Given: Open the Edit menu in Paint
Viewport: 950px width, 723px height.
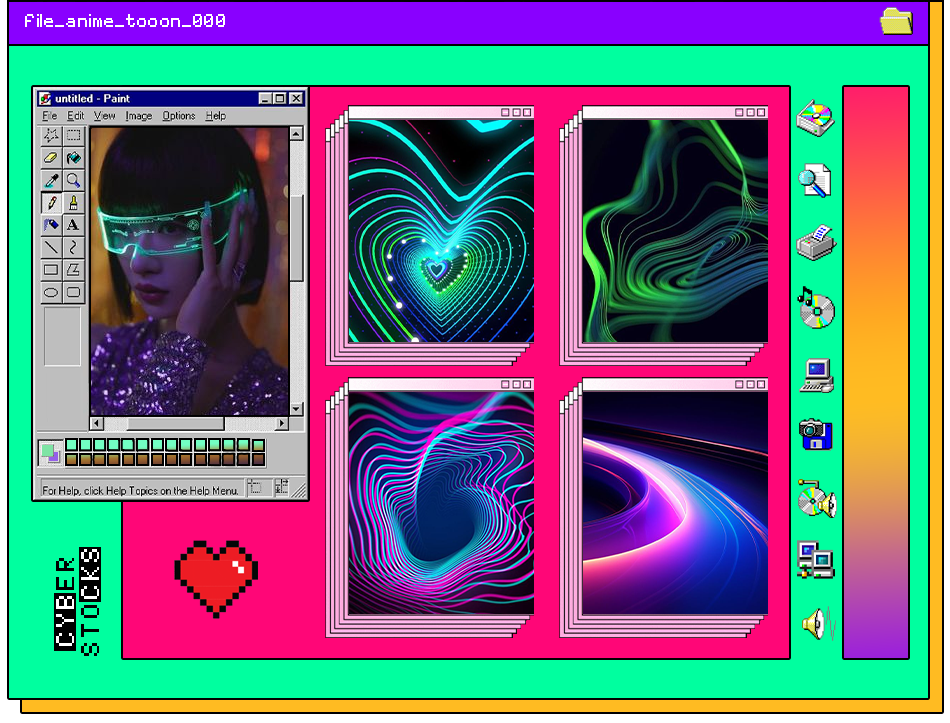Looking at the screenshot, I should pos(75,116).
